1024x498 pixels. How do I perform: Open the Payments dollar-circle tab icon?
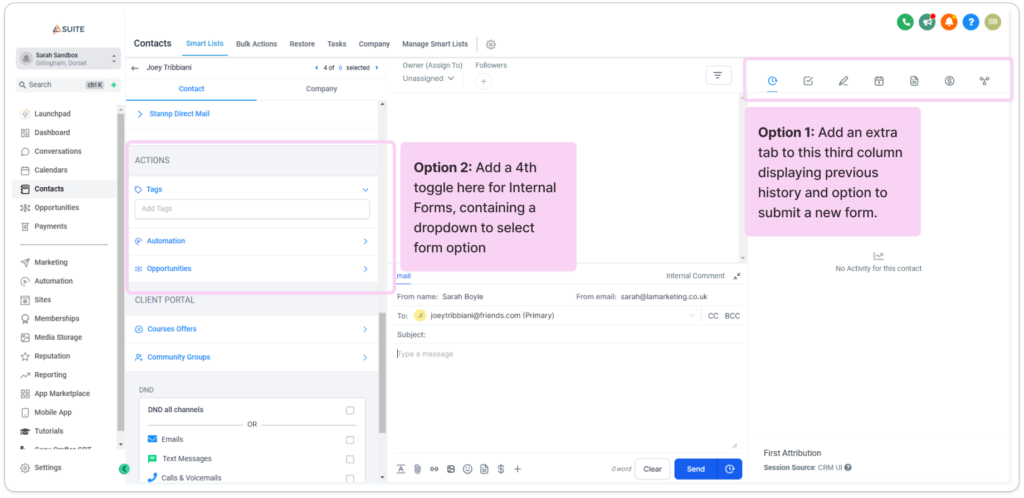tap(950, 81)
